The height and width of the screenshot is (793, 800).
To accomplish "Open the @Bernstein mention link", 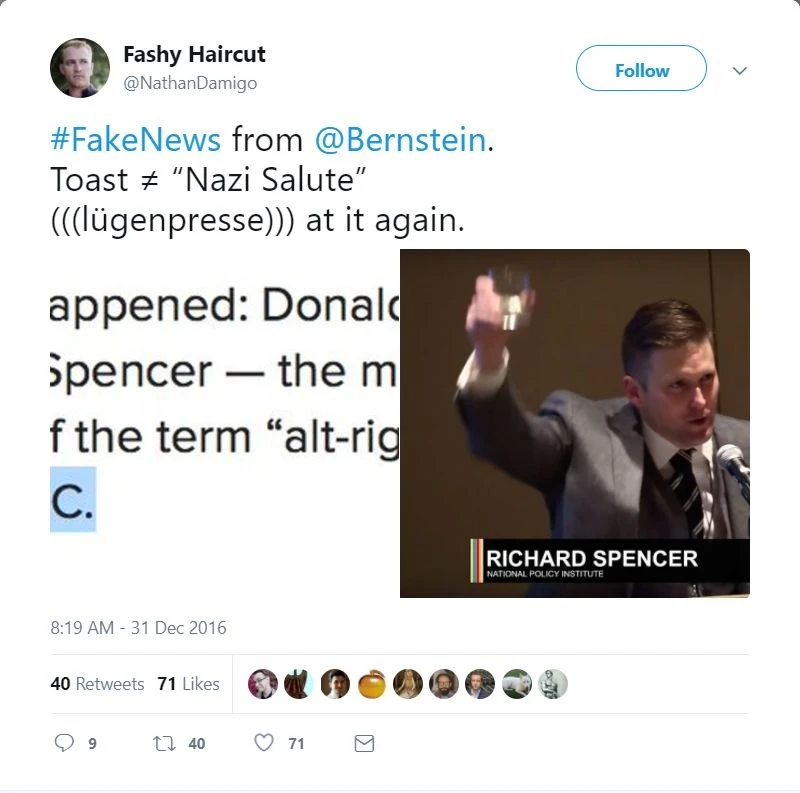I will point(400,141).
